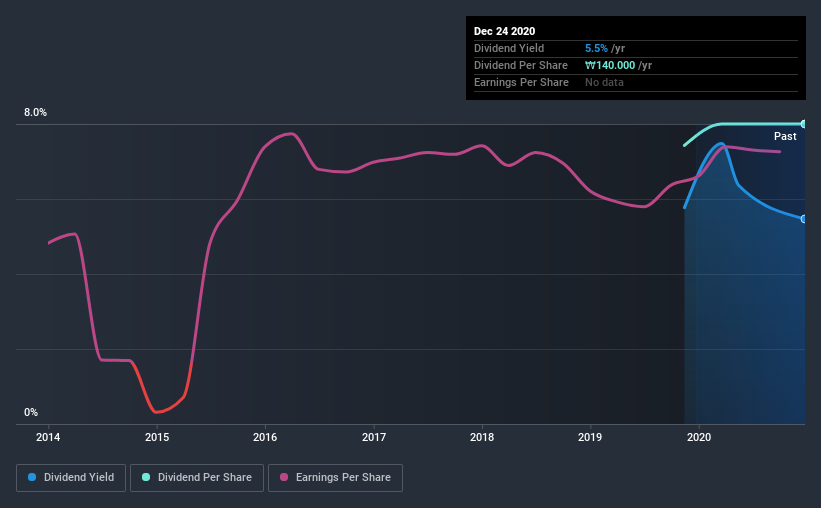Click the 2015 x-axis label
Image resolution: width=821 pixels, height=508 pixels.
tap(157, 437)
